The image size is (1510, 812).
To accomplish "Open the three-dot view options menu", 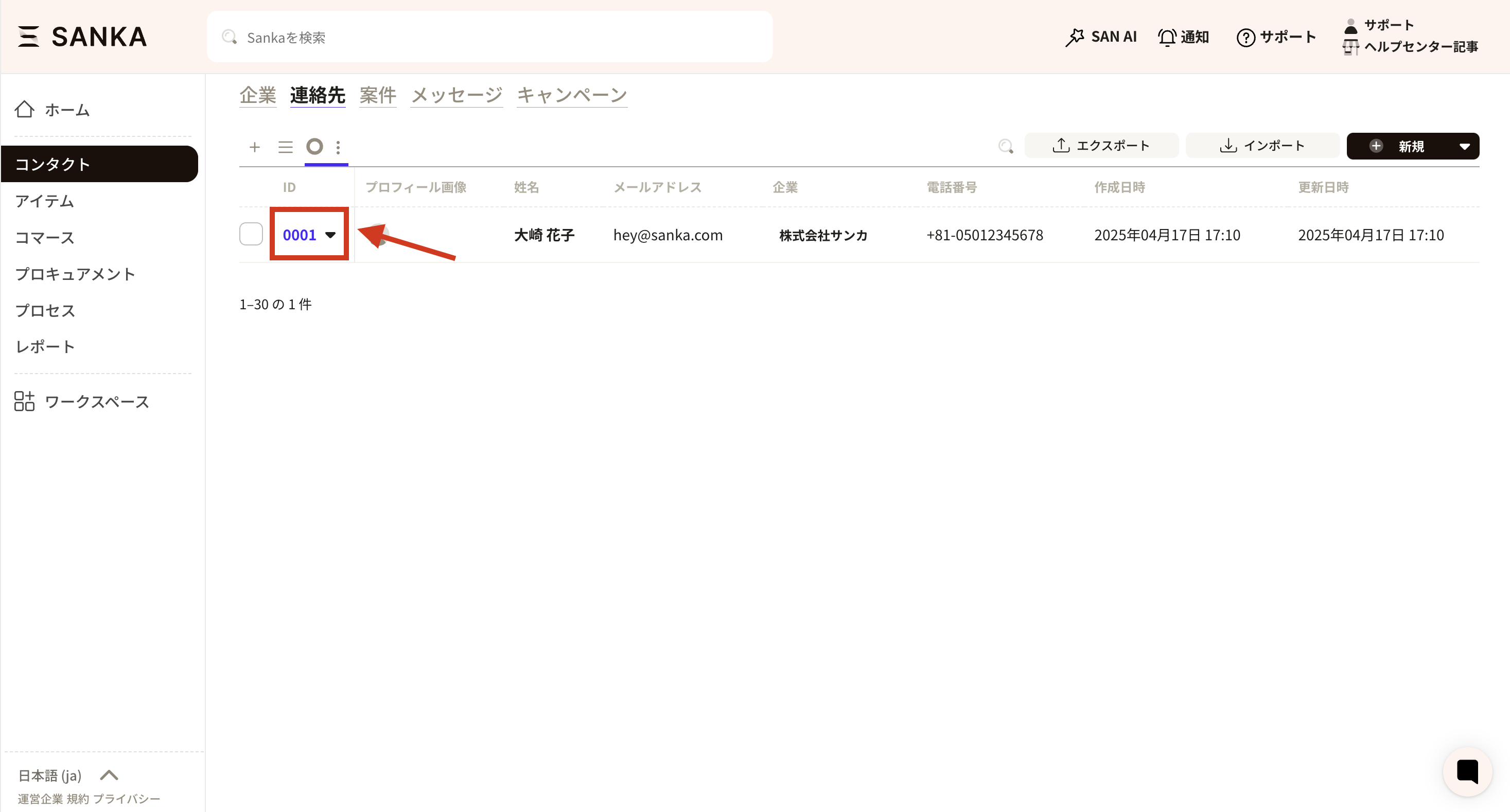I will [x=338, y=147].
